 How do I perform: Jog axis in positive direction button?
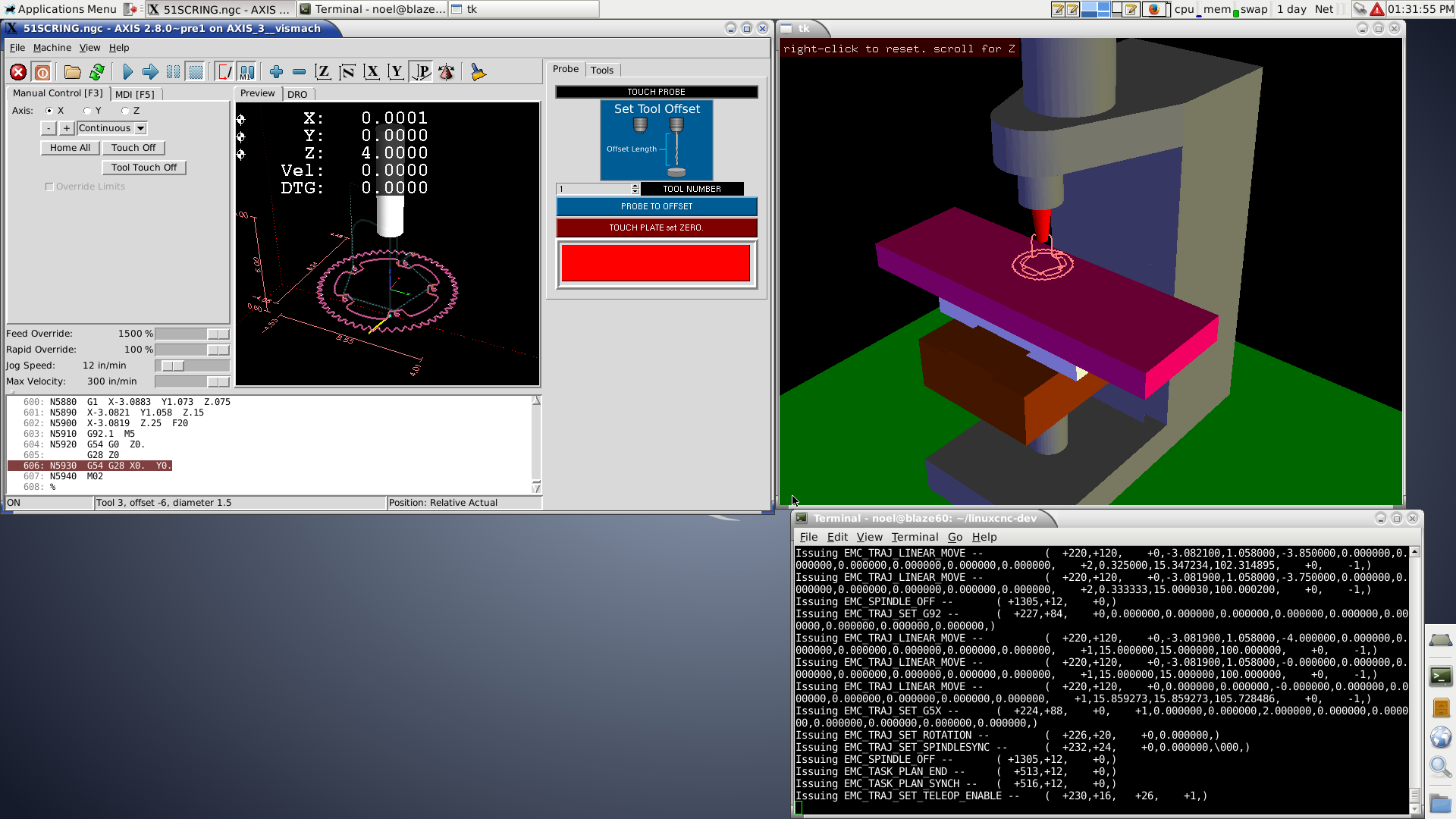coord(67,128)
